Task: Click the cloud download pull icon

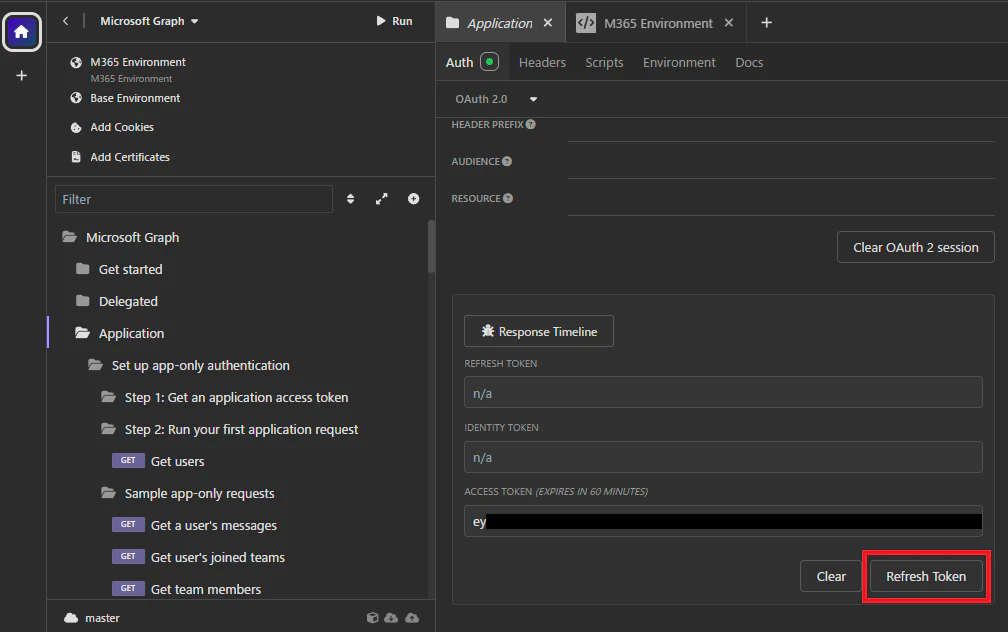Action: (391, 618)
